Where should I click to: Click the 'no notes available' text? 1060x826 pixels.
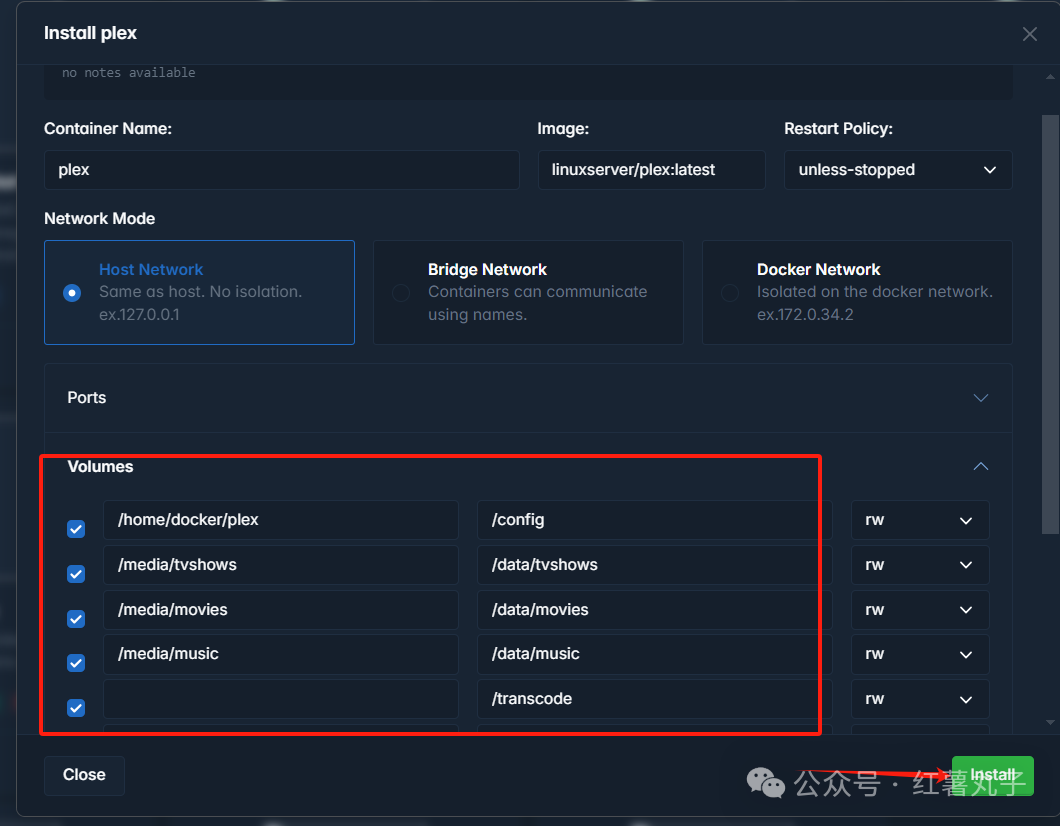tap(128, 72)
